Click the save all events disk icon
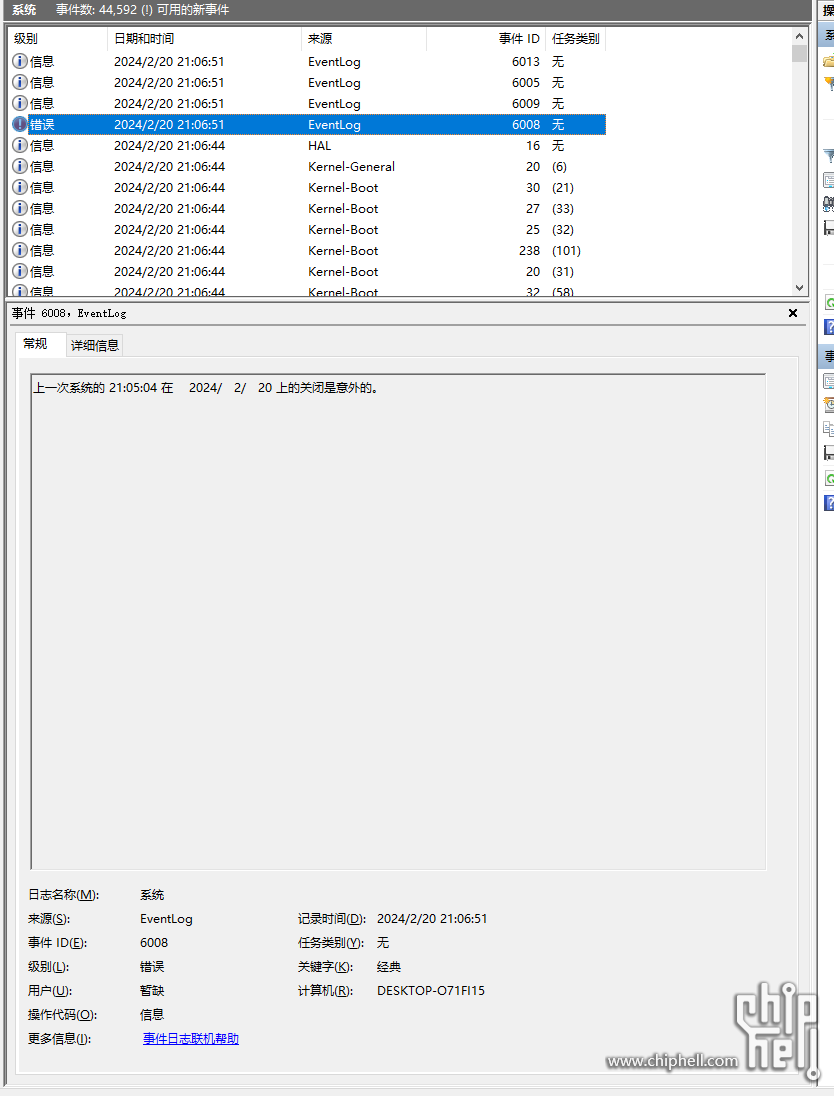This screenshot has width=834, height=1096. (x=828, y=228)
